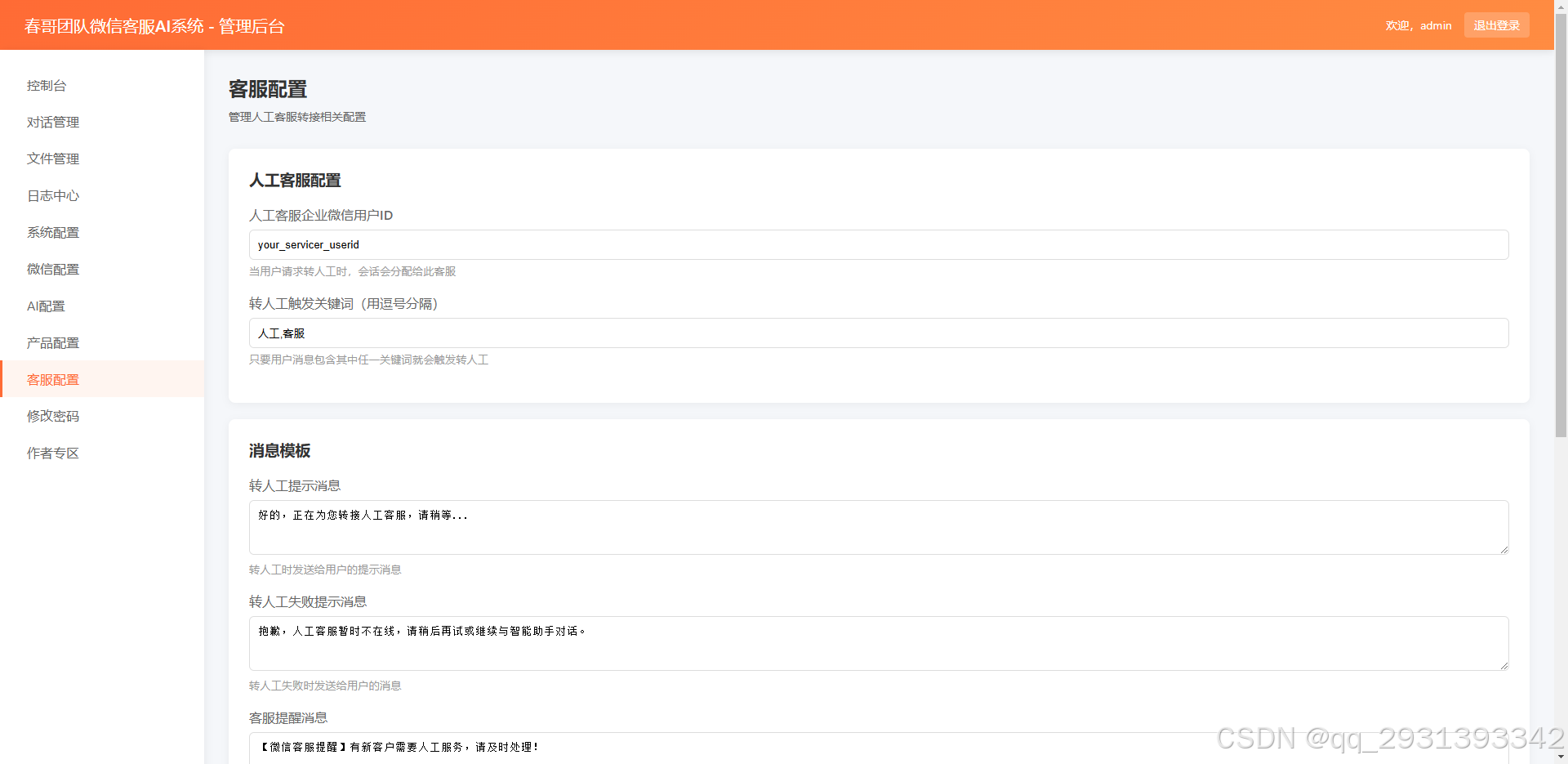Click the 客服提醒消息 textarea
The width and height of the screenshot is (1568, 764).
(x=879, y=748)
